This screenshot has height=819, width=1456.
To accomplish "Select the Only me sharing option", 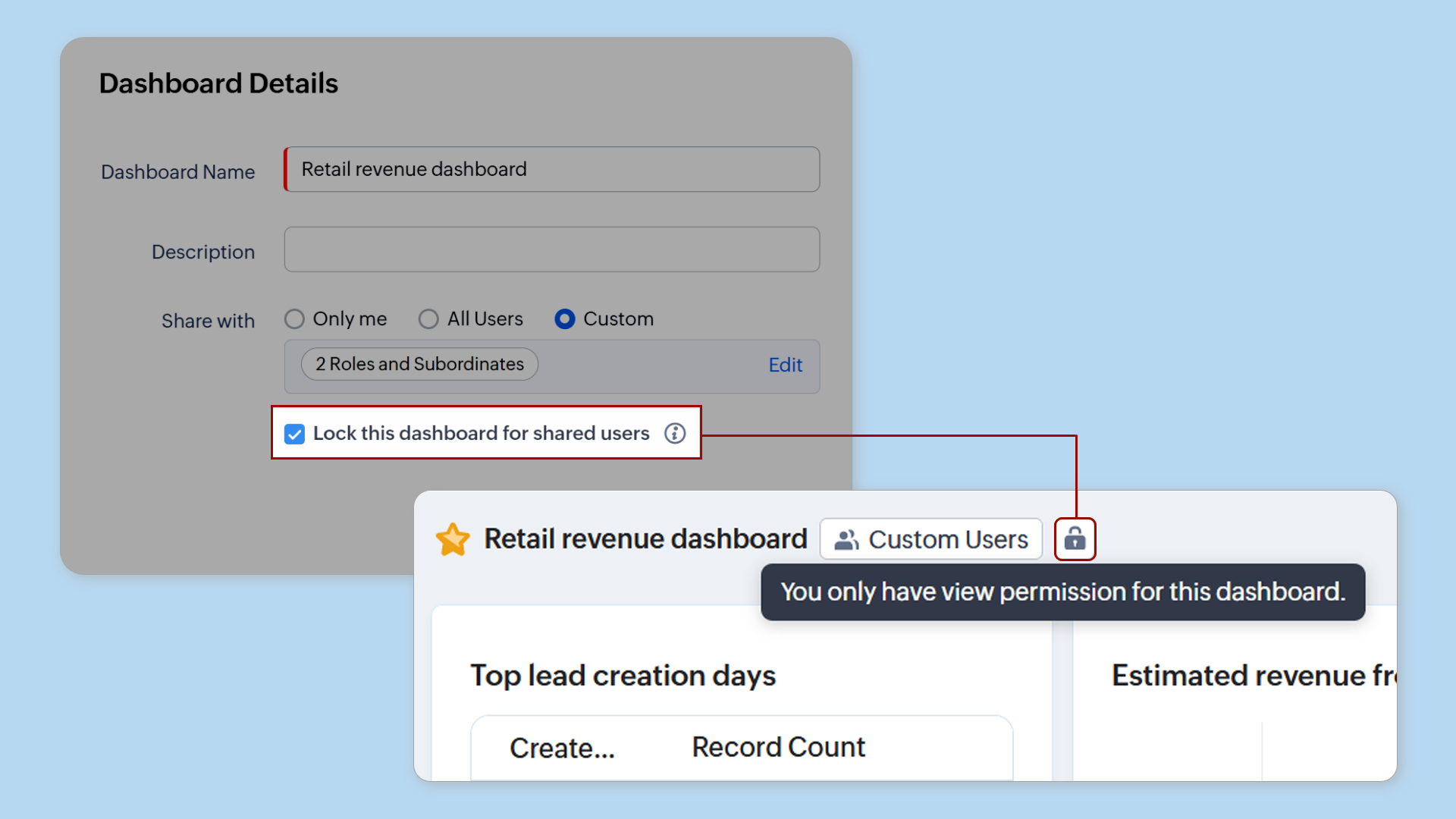I will click(x=294, y=318).
